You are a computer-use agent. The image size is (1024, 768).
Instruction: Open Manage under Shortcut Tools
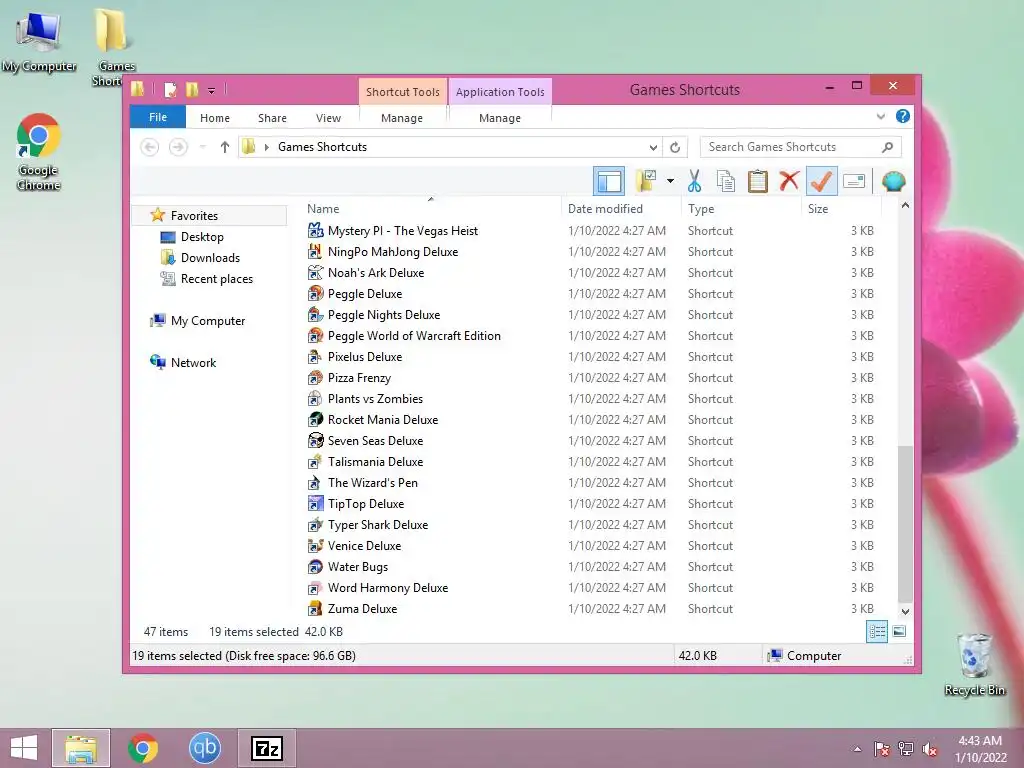click(402, 118)
